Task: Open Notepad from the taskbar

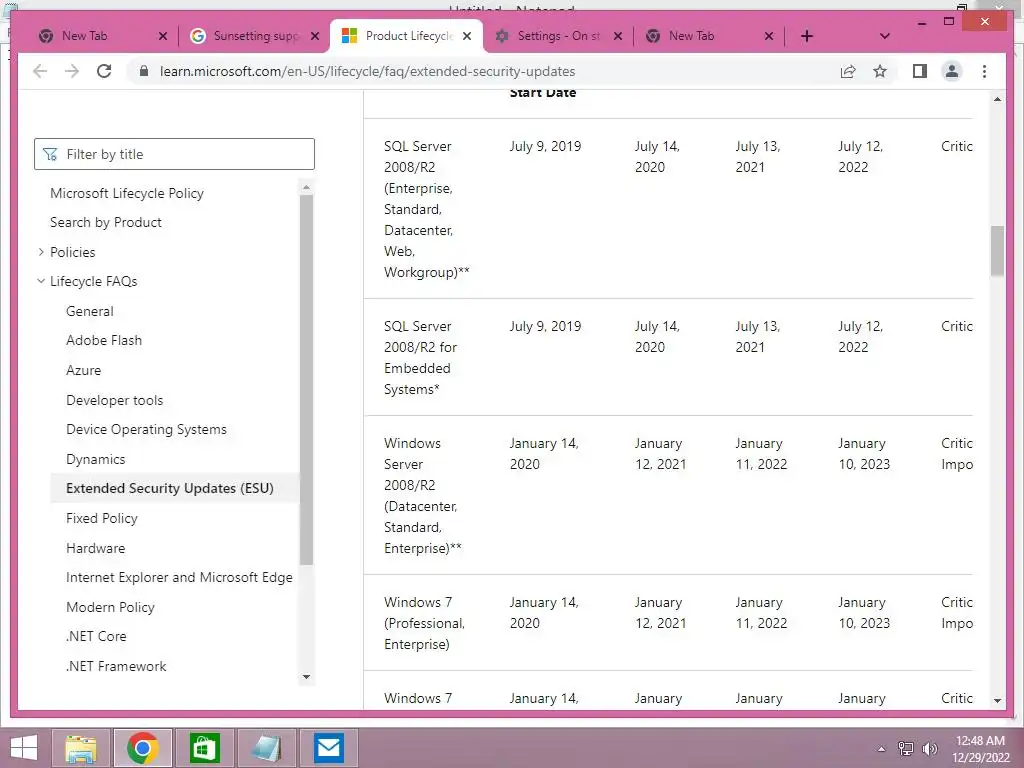Action: point(266,748)
